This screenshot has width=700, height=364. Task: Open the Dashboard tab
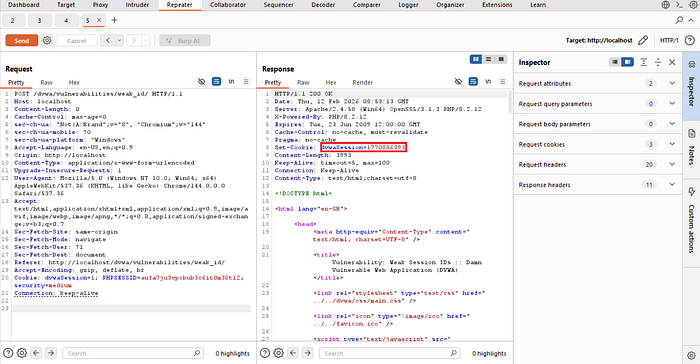point(24,5)
